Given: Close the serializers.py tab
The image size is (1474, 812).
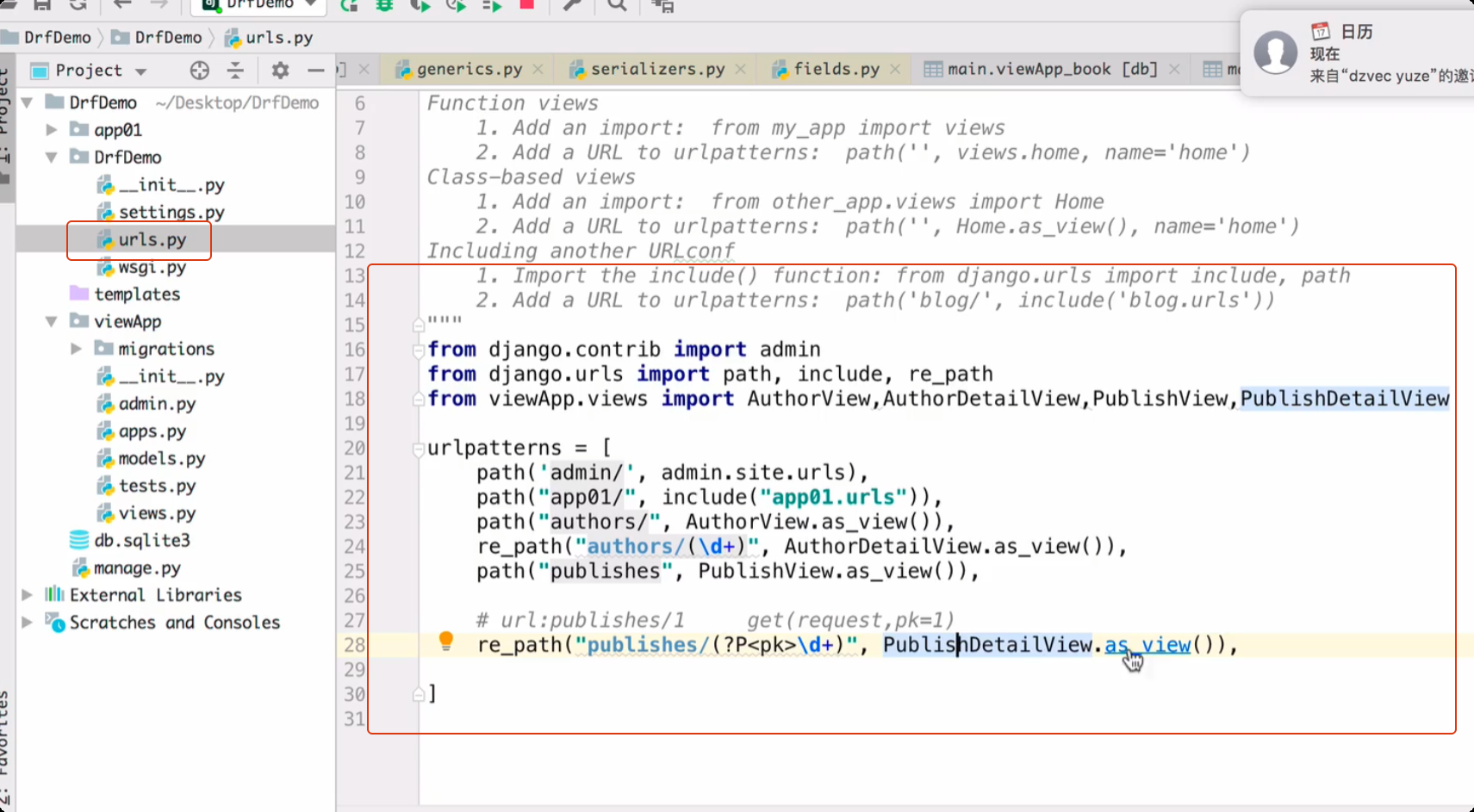Looking at the screenshot, I should point(741,69).
